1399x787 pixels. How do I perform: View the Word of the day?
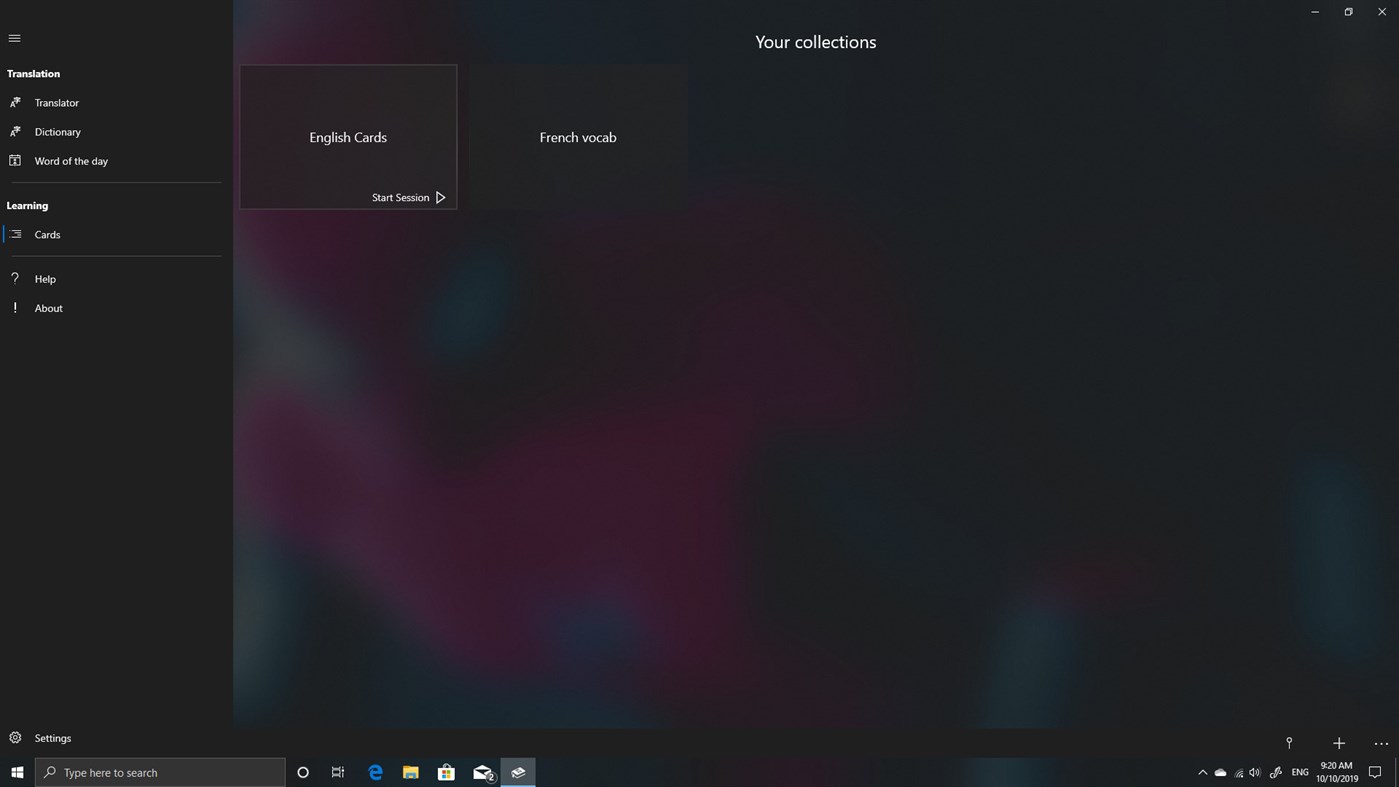pyautogui.click(x=70, y=160)
